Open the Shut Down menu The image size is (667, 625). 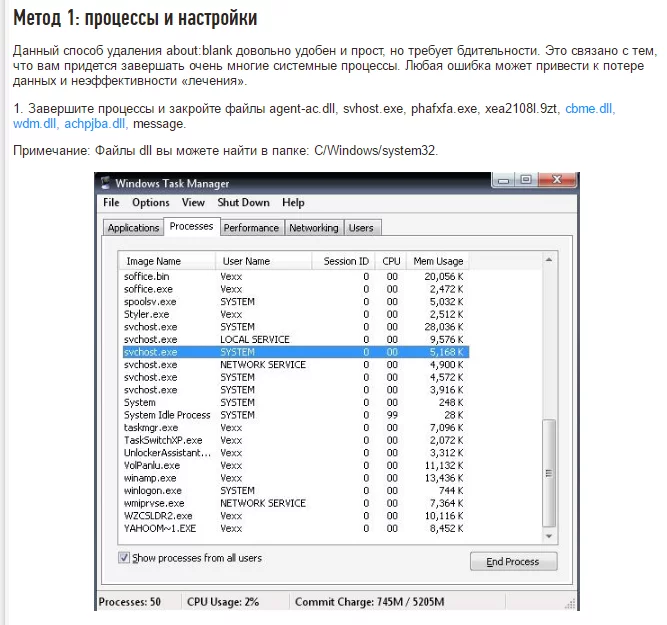point(243,203)
